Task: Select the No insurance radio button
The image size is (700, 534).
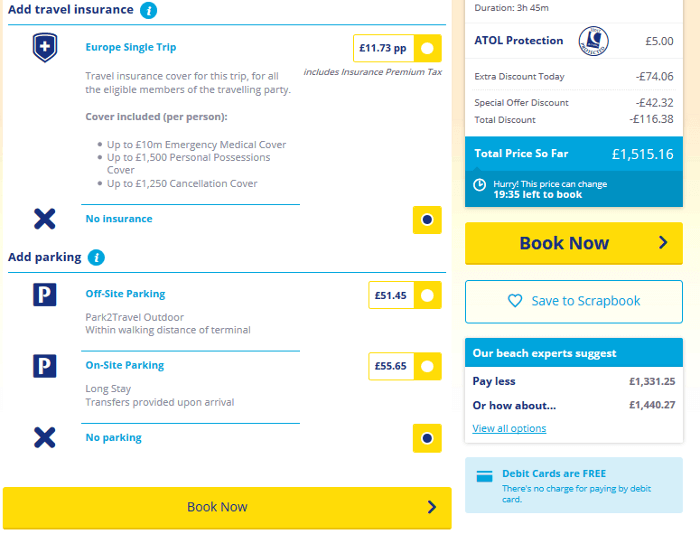Action: click(x=427, y=220)
